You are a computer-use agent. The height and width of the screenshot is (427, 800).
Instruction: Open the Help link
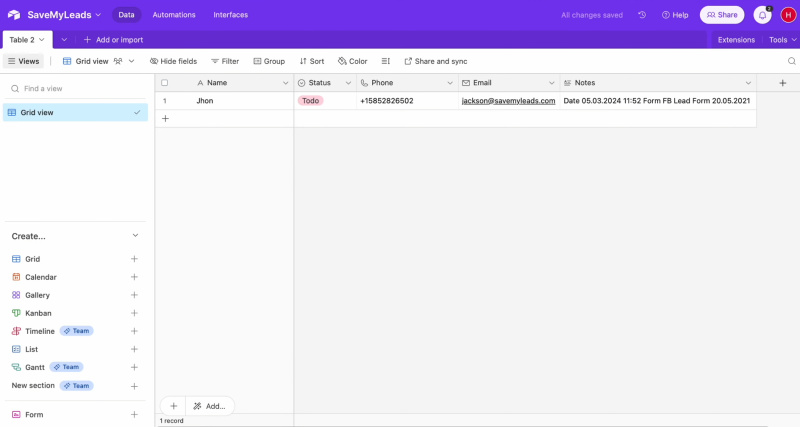[675, 15]
